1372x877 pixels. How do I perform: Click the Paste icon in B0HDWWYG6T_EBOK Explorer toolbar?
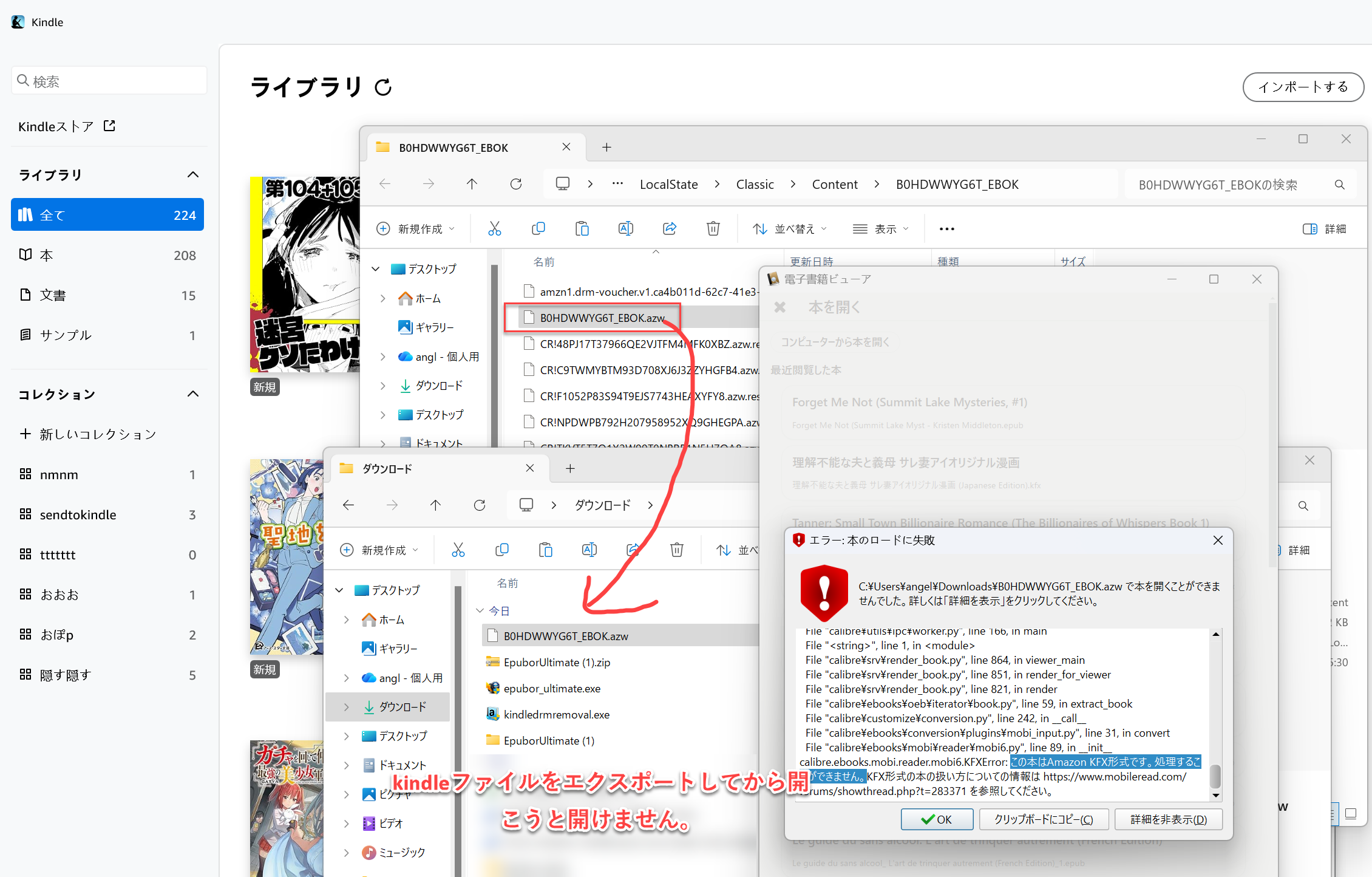tap(582, 229)
